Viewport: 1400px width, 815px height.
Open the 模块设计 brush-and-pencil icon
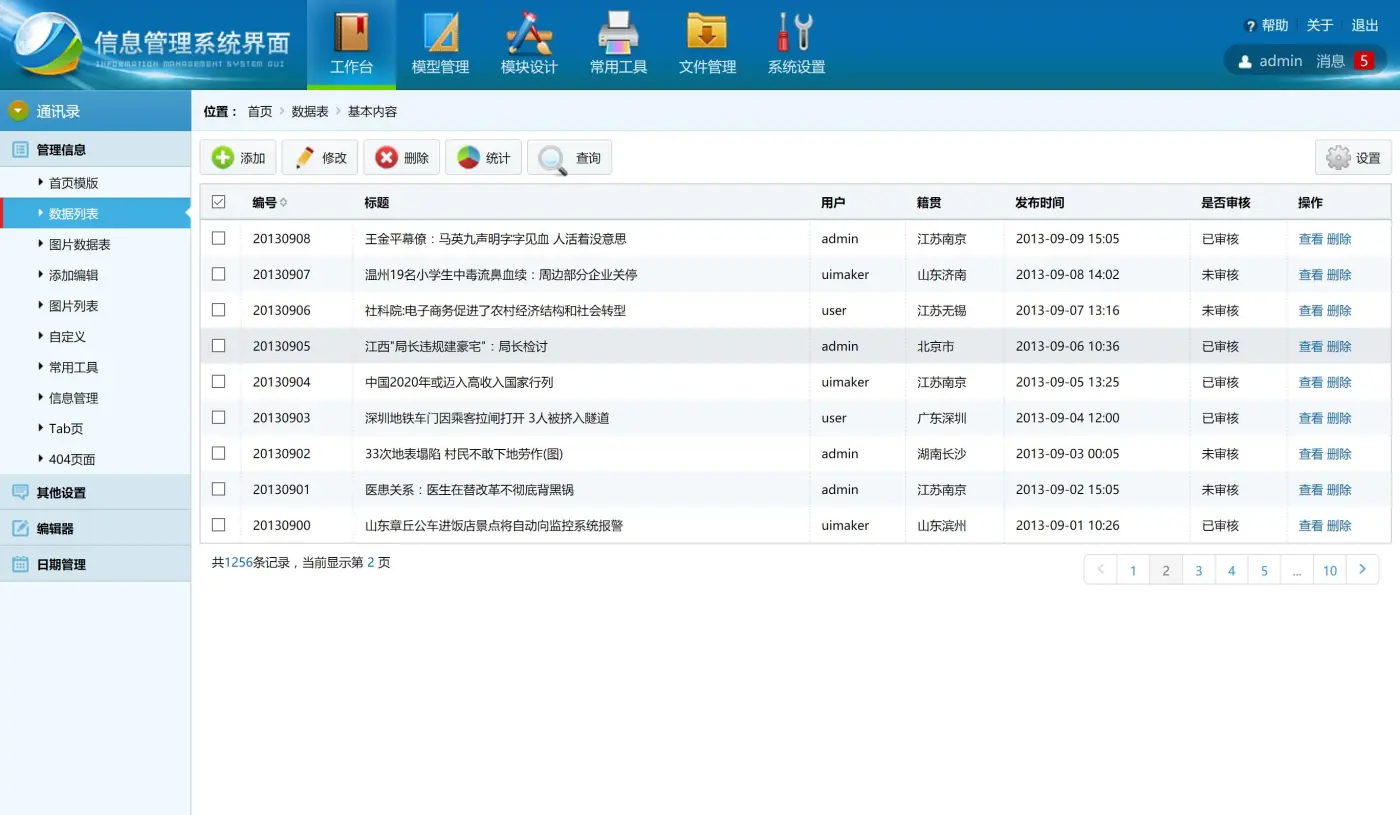click(x=529, y=33)
